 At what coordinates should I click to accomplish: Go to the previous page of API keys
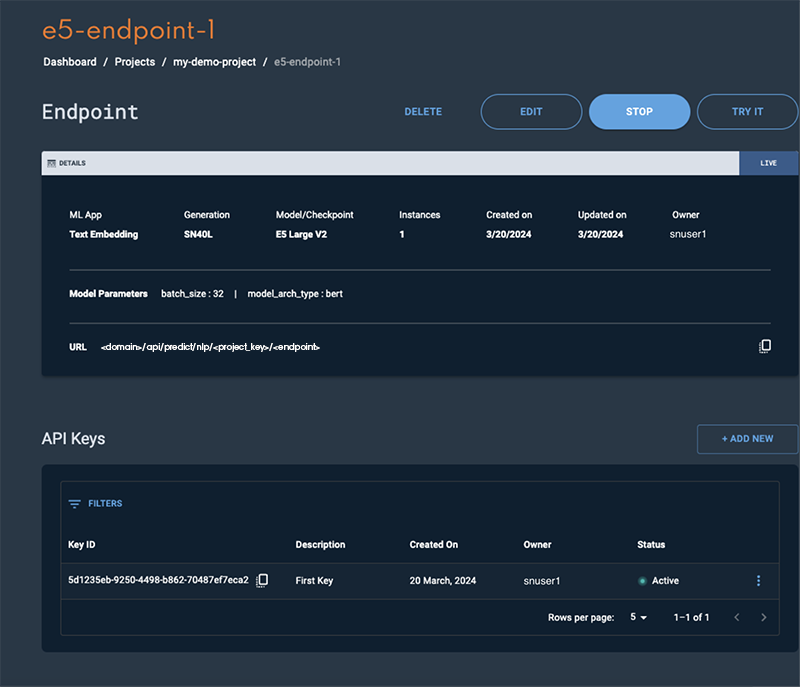click(737, 617)
